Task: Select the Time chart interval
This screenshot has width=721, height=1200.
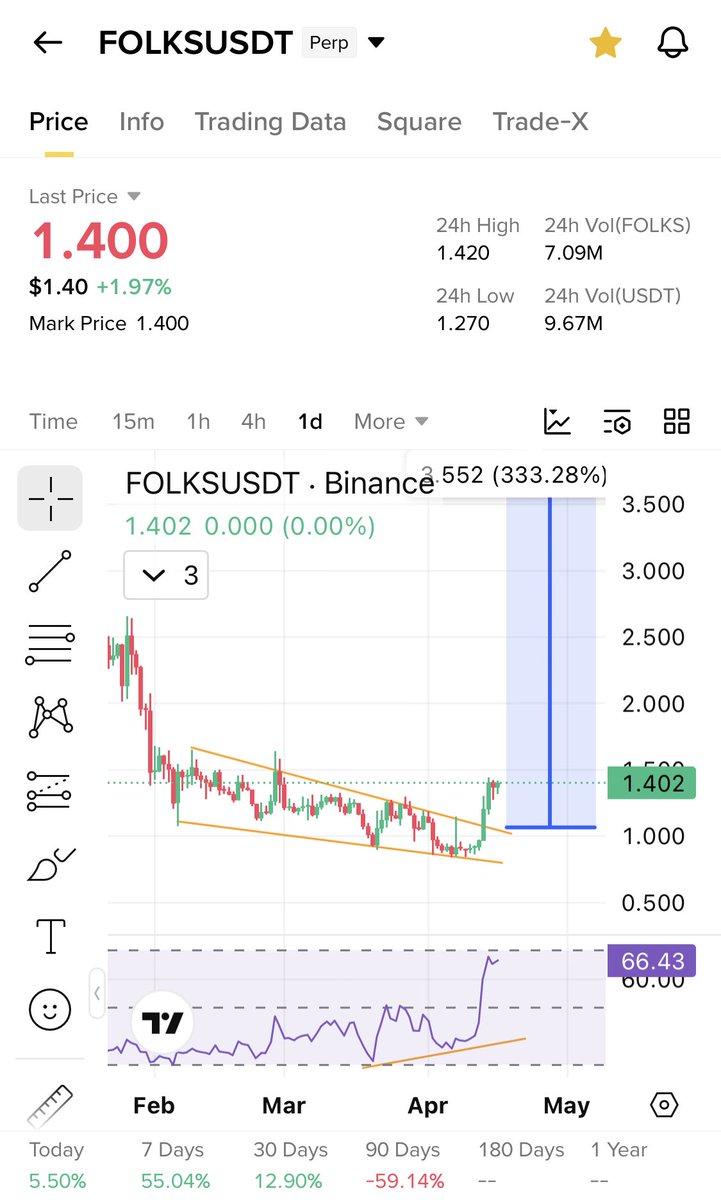Action: (53, 422)
